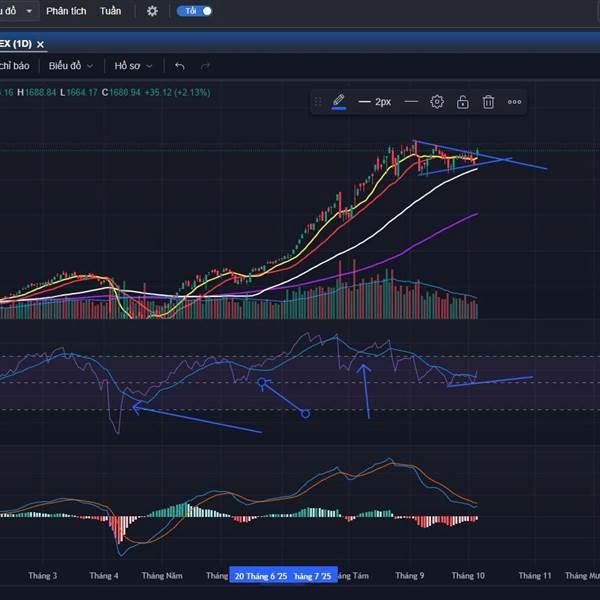Grab the floating toolbar drag handle
Viewport: 600px width, 600px height.
tap(317, 102)
